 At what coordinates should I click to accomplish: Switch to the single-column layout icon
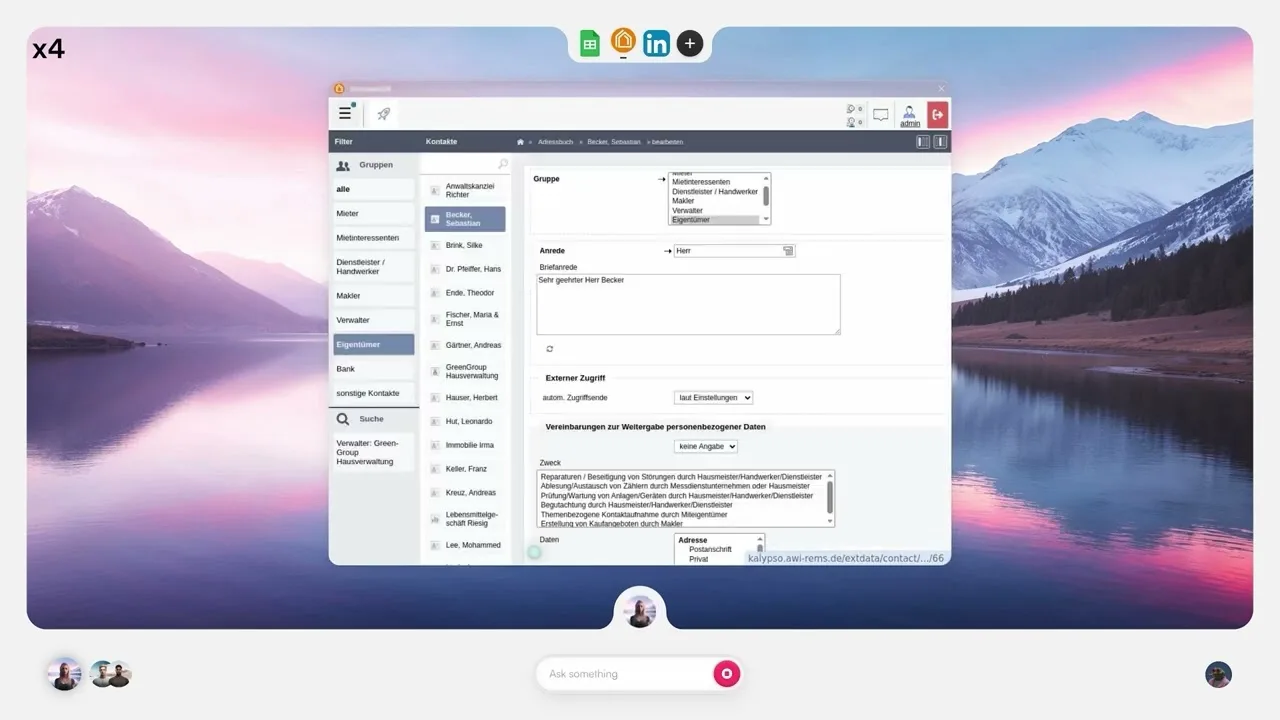(x=940, y=142)
